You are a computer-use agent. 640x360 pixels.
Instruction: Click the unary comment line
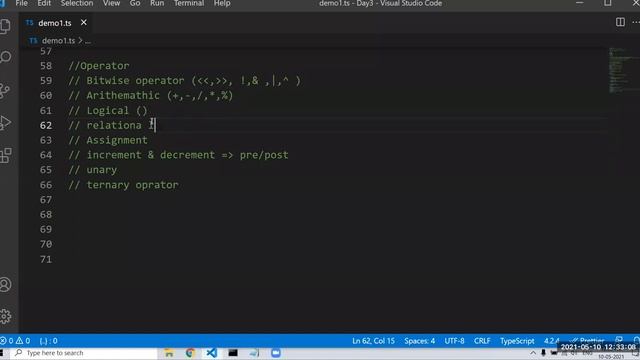93,170
